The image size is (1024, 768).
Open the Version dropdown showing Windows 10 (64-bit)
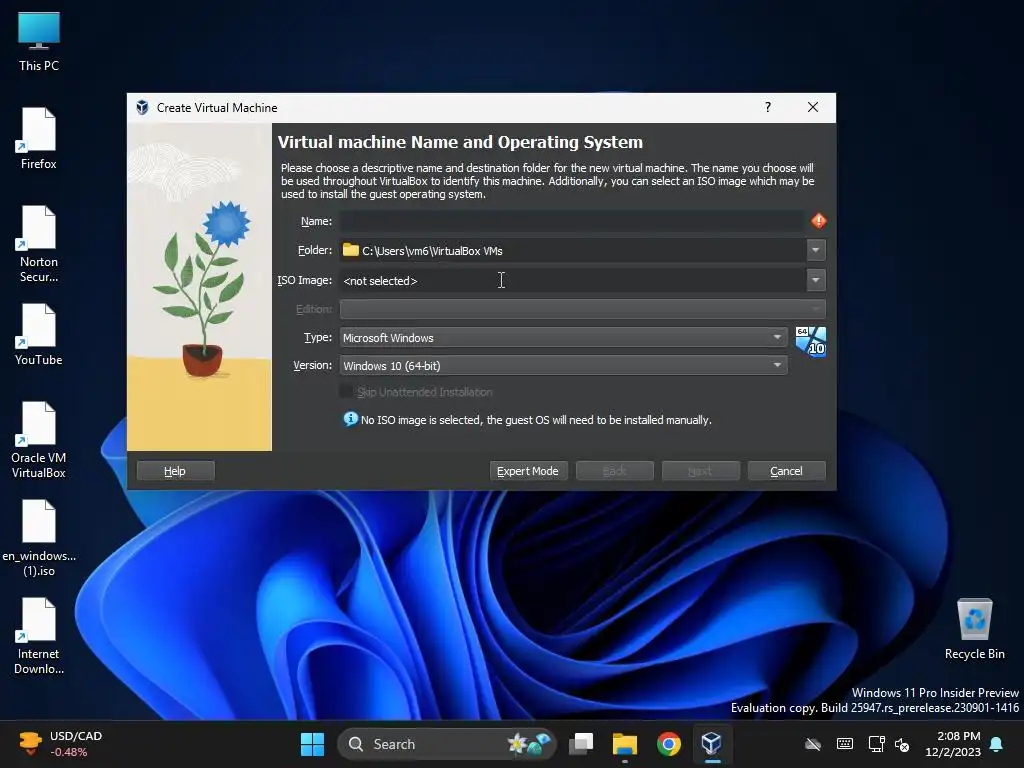click(x=563, y=366)
